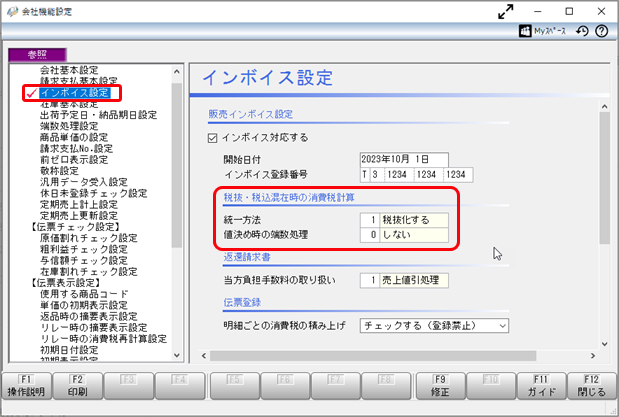619x417 pixels.
Task: Select 在庫割れチェック設定 item
Action: tap(88, 272)
